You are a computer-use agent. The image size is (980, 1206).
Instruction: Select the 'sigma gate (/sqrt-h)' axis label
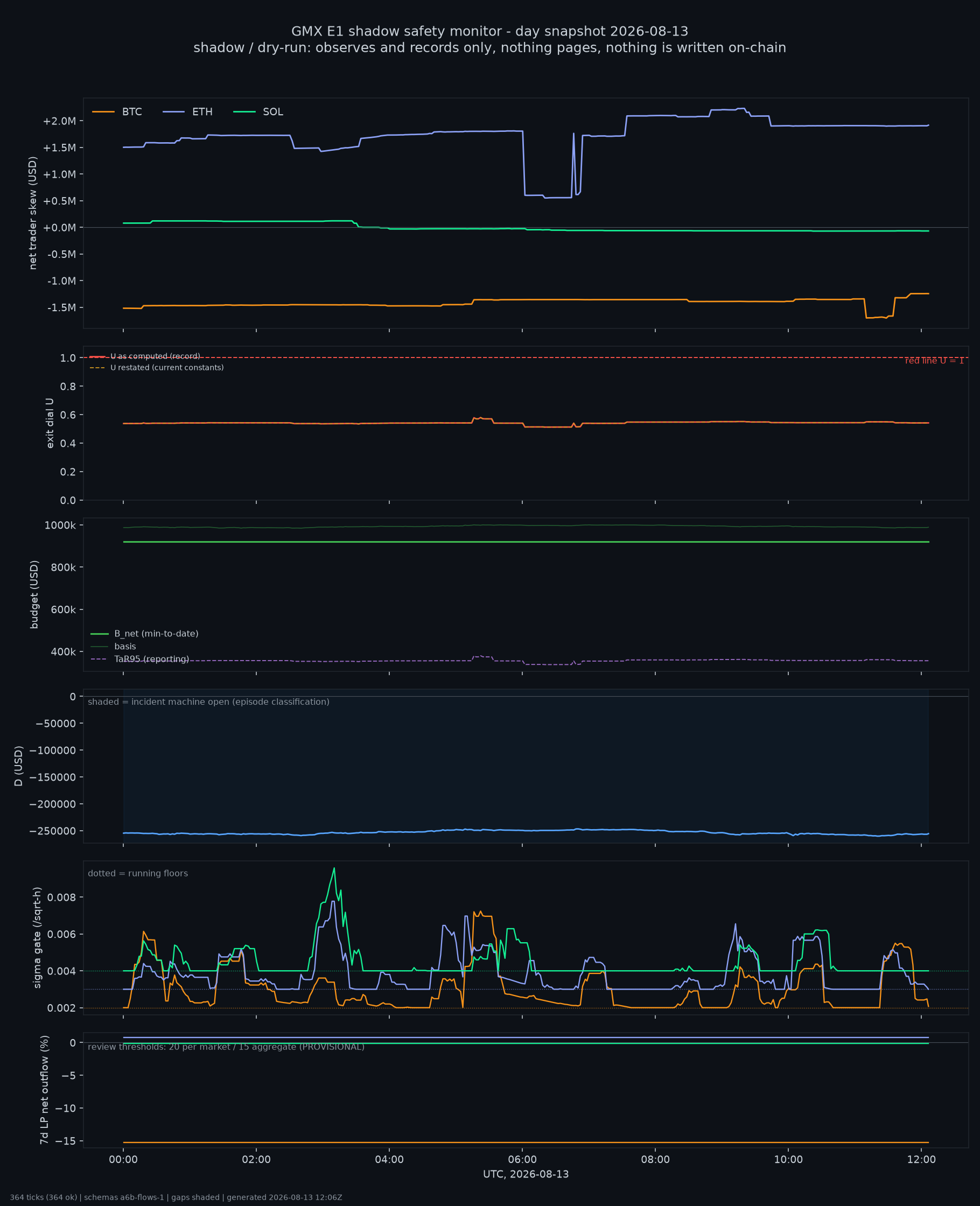click(x=37, y=937)
